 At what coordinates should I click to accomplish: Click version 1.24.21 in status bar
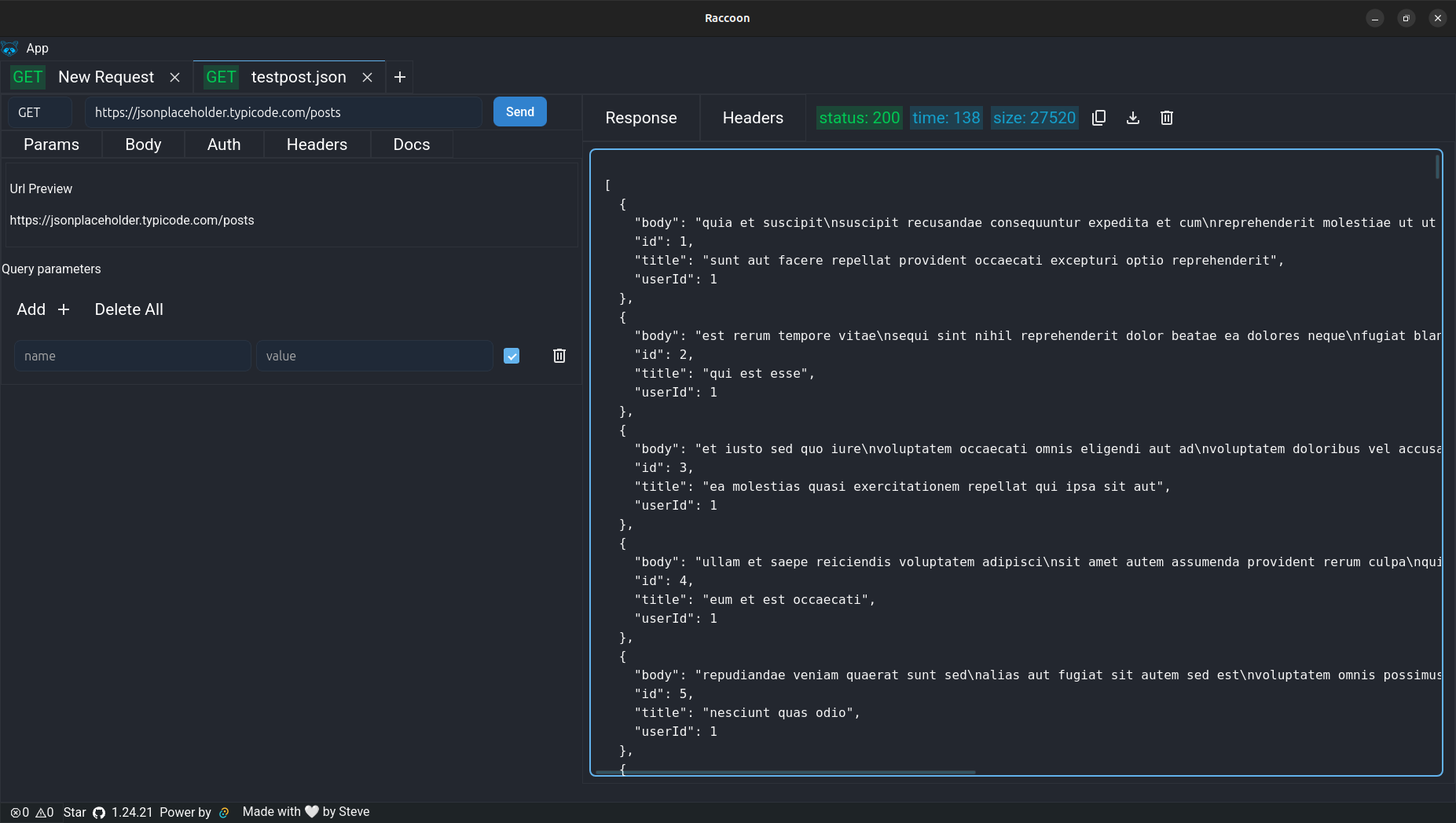132,812
